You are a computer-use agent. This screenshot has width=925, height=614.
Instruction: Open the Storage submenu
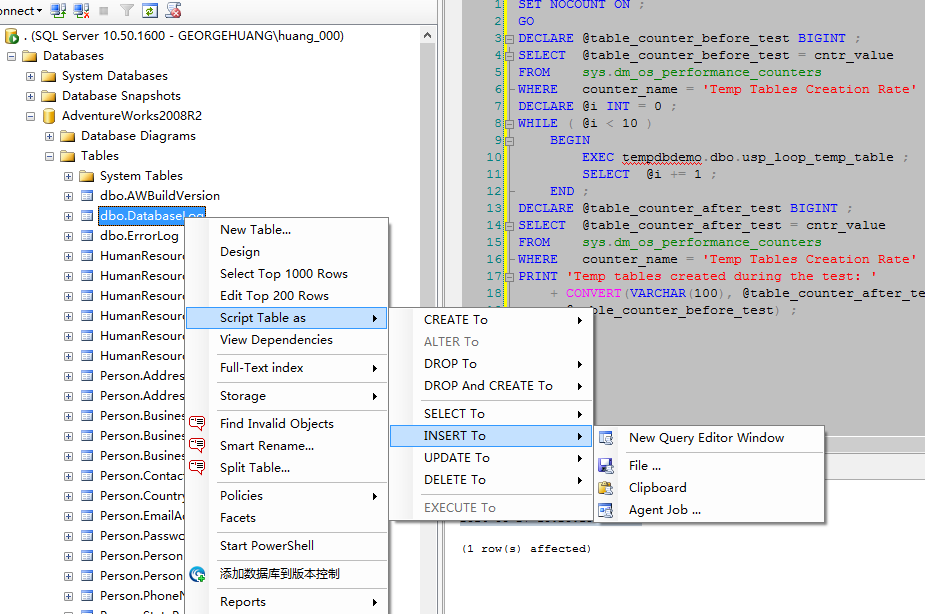[287, 396]
